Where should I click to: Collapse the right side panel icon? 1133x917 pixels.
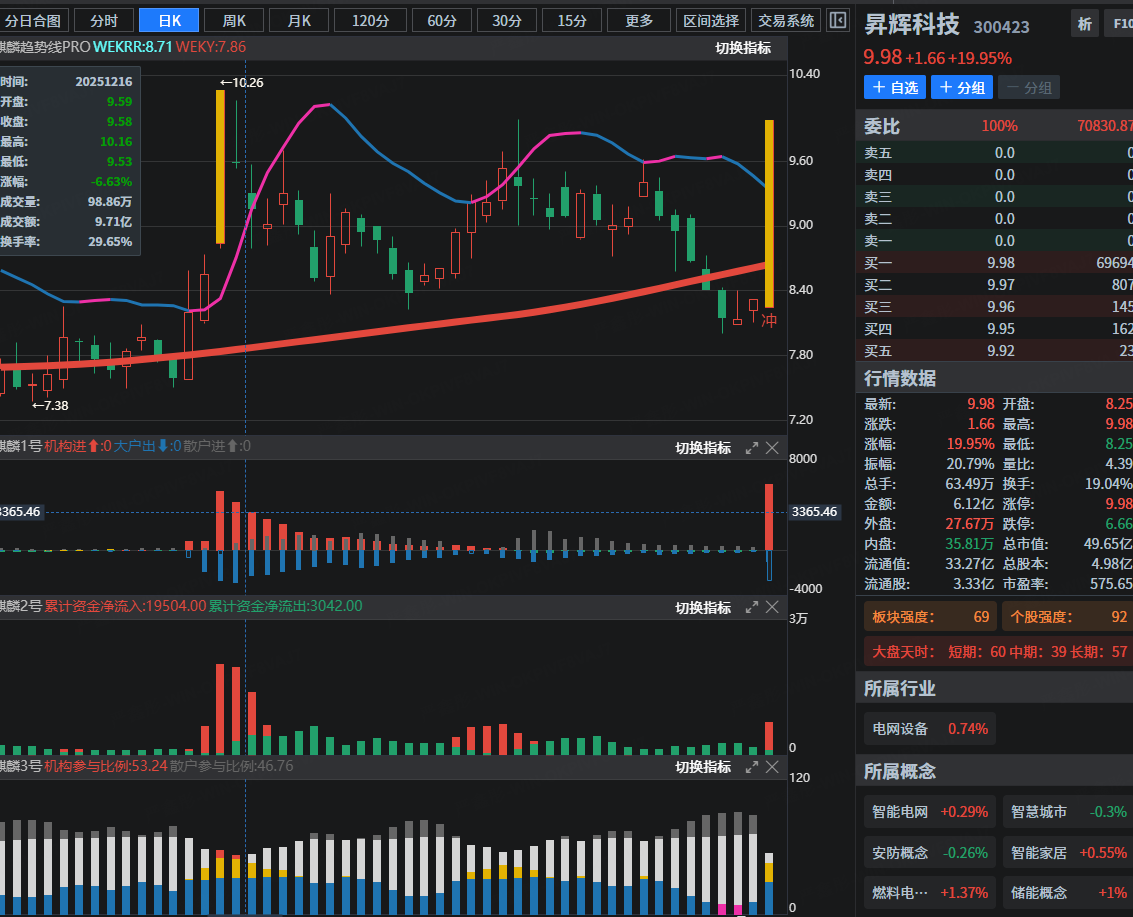point(838,20)
